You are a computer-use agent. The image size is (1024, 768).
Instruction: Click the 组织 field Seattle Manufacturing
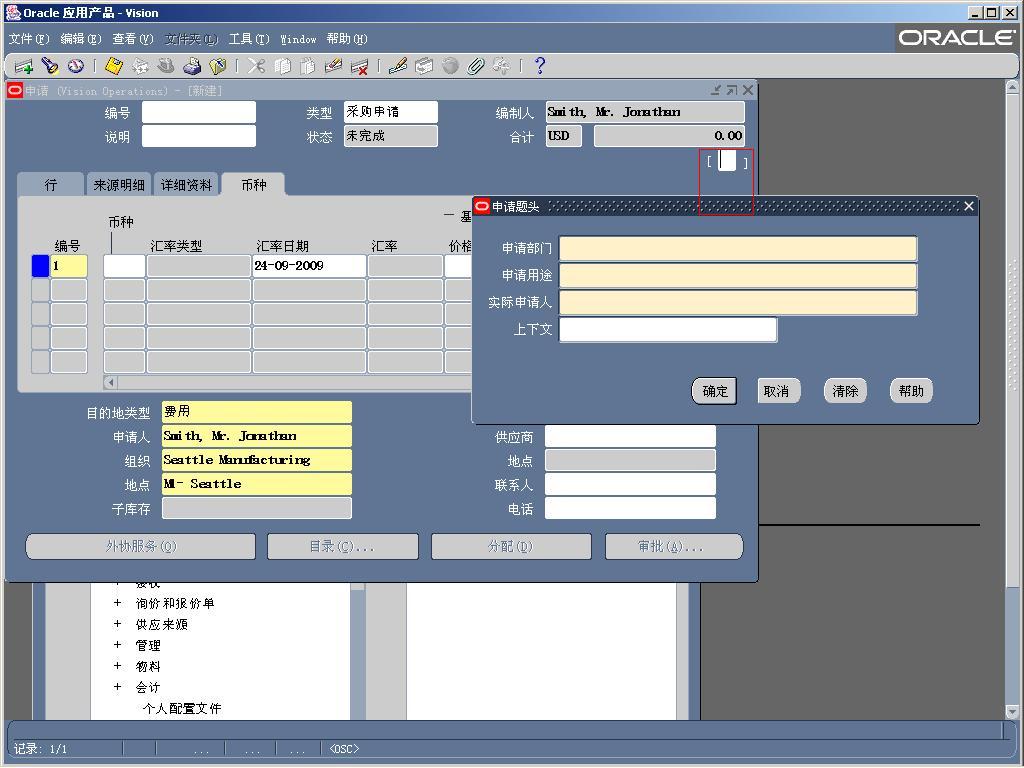tap(257, 460)
